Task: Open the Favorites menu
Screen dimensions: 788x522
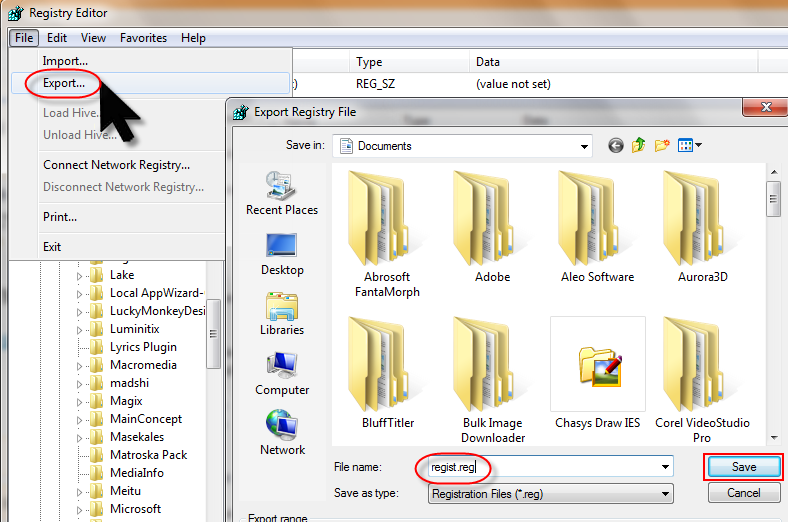Action: (x=143, y=38)
